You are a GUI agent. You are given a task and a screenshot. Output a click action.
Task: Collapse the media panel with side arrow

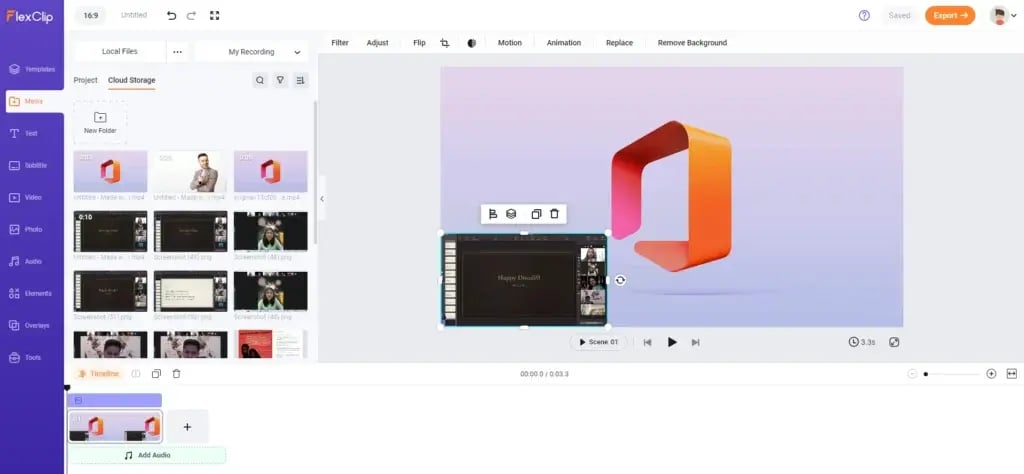point(321,199)
